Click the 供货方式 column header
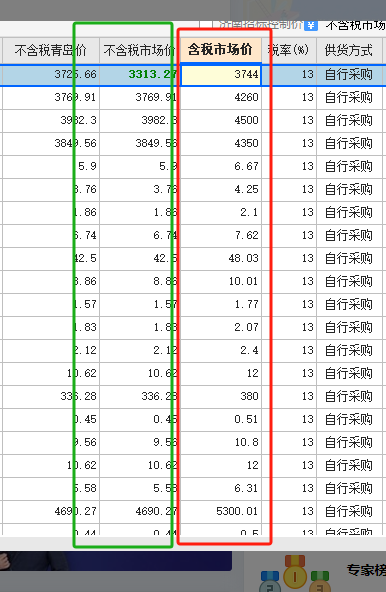This screenshot has width=386, height=592. [349, 50]
